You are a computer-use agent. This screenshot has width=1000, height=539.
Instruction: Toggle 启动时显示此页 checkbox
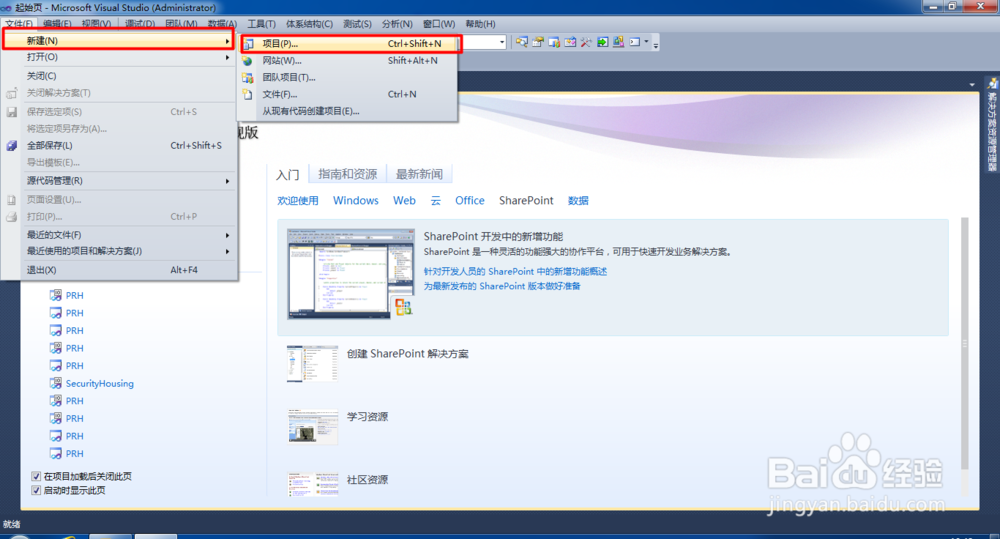[36, 491]
